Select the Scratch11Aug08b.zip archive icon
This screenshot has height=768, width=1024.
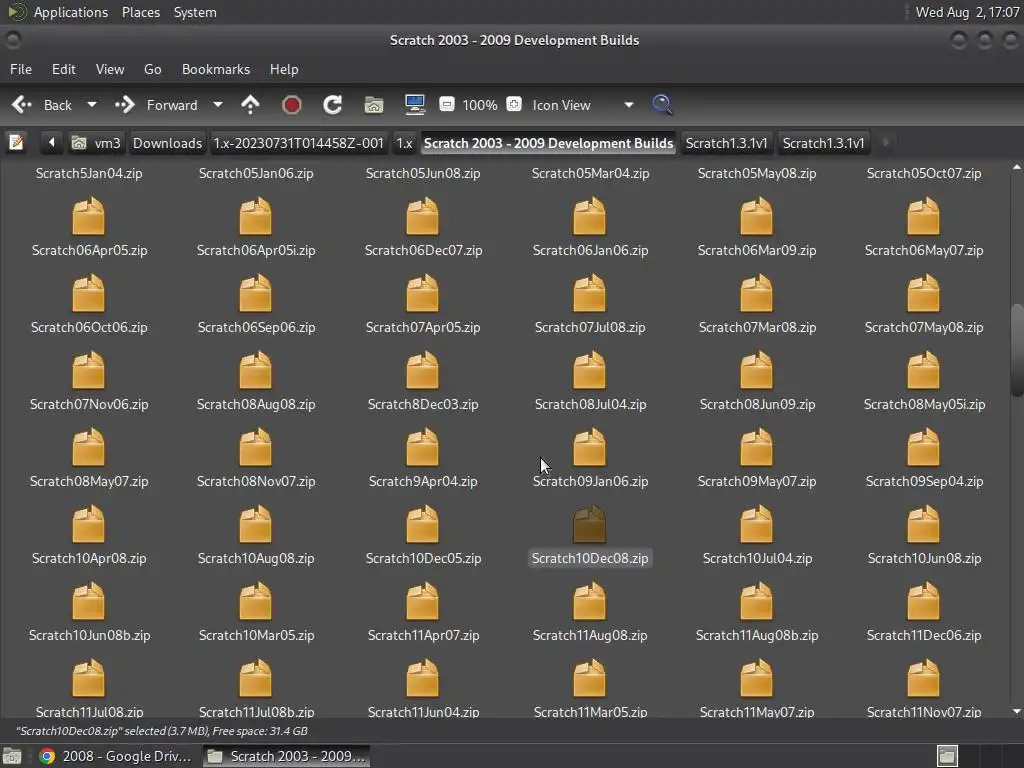click(x=756, y=601)
